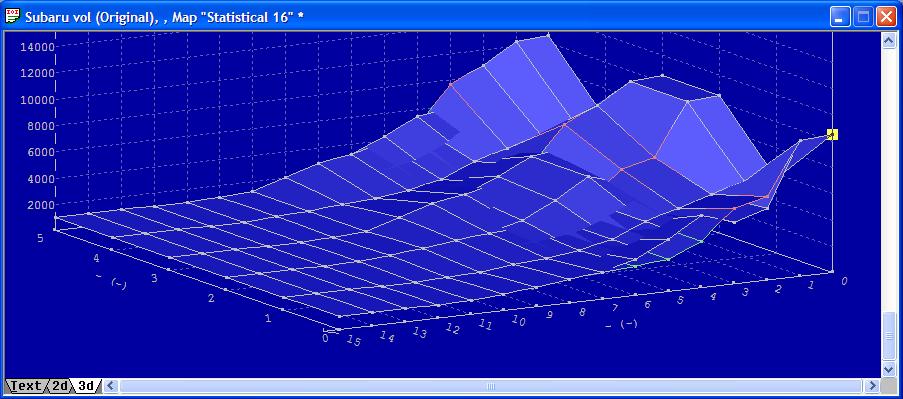The height and width of the screenshot is (399, 903).
Task: Click the 6000 value axis label
Action: coord(40,153)
